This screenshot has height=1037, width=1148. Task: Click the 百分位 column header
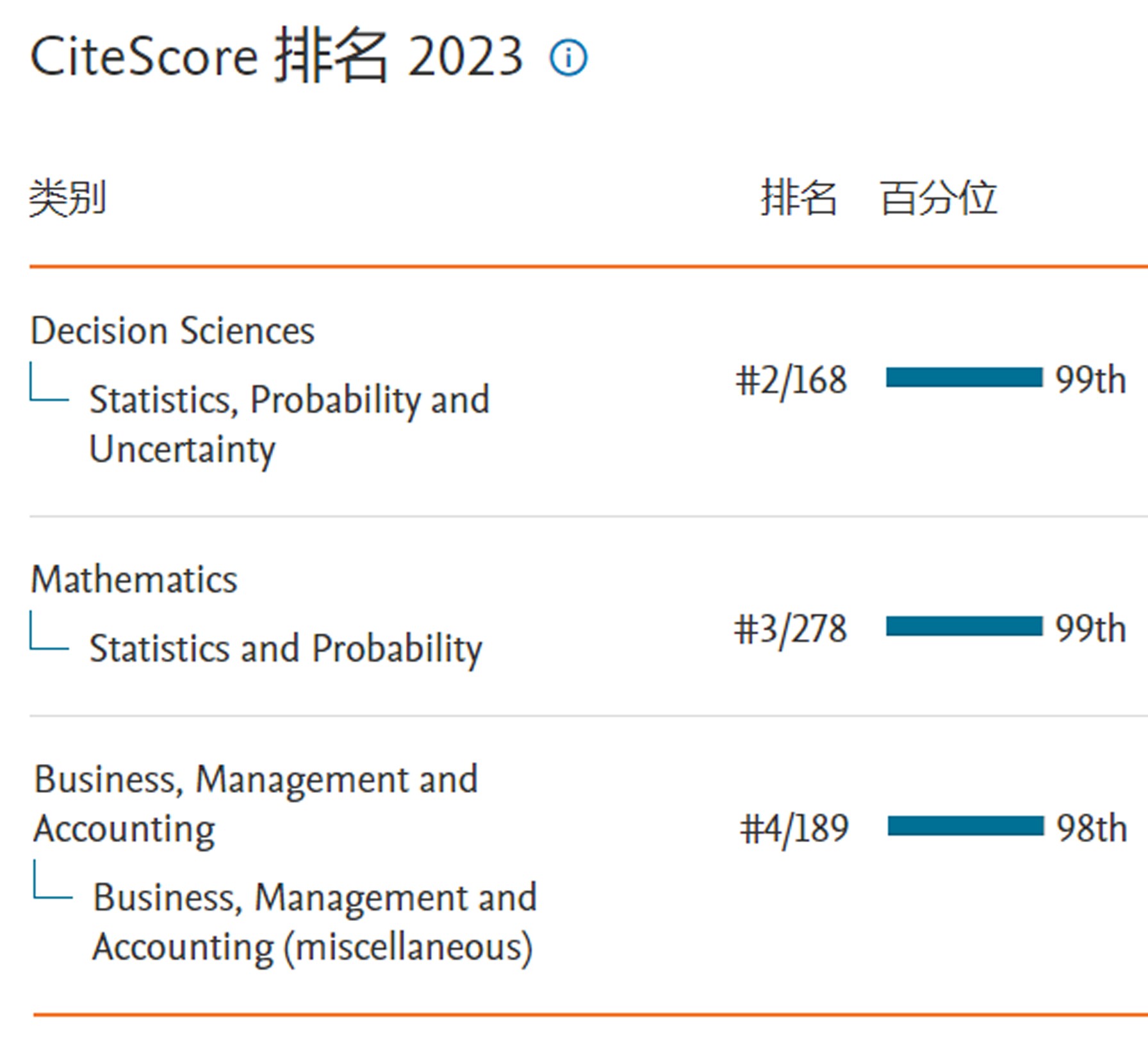point(938,198)
